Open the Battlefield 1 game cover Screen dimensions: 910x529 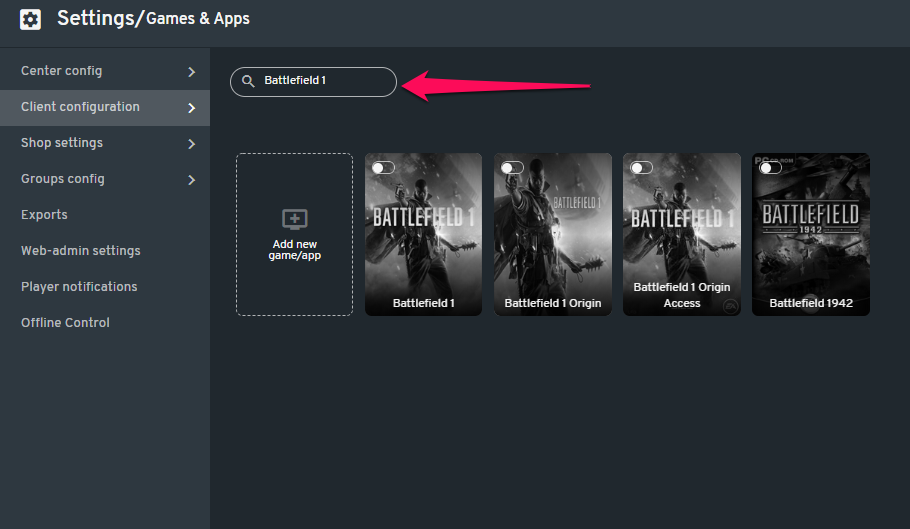(x=424, y=234)
